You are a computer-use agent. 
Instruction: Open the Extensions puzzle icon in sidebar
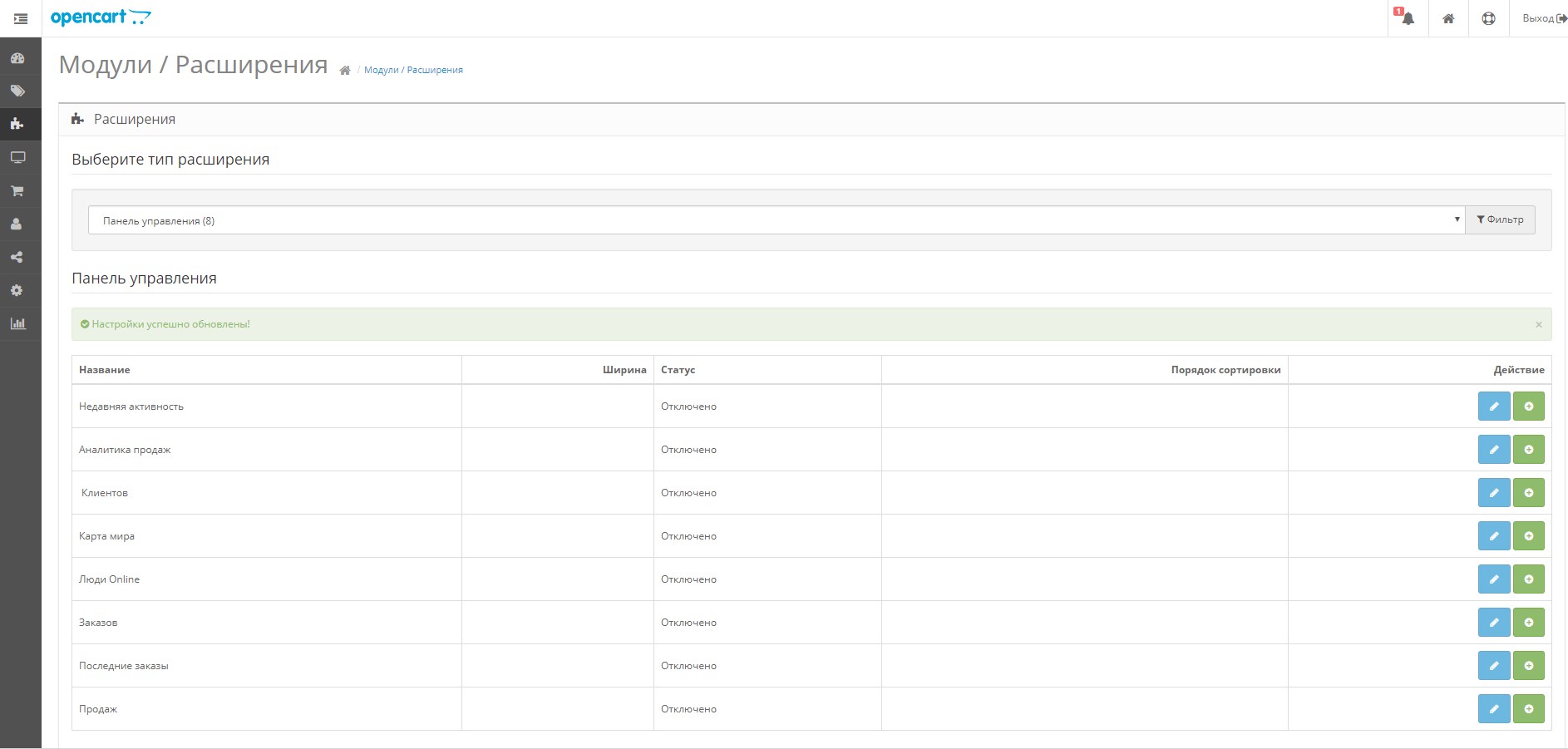click(x=17, y=125)
